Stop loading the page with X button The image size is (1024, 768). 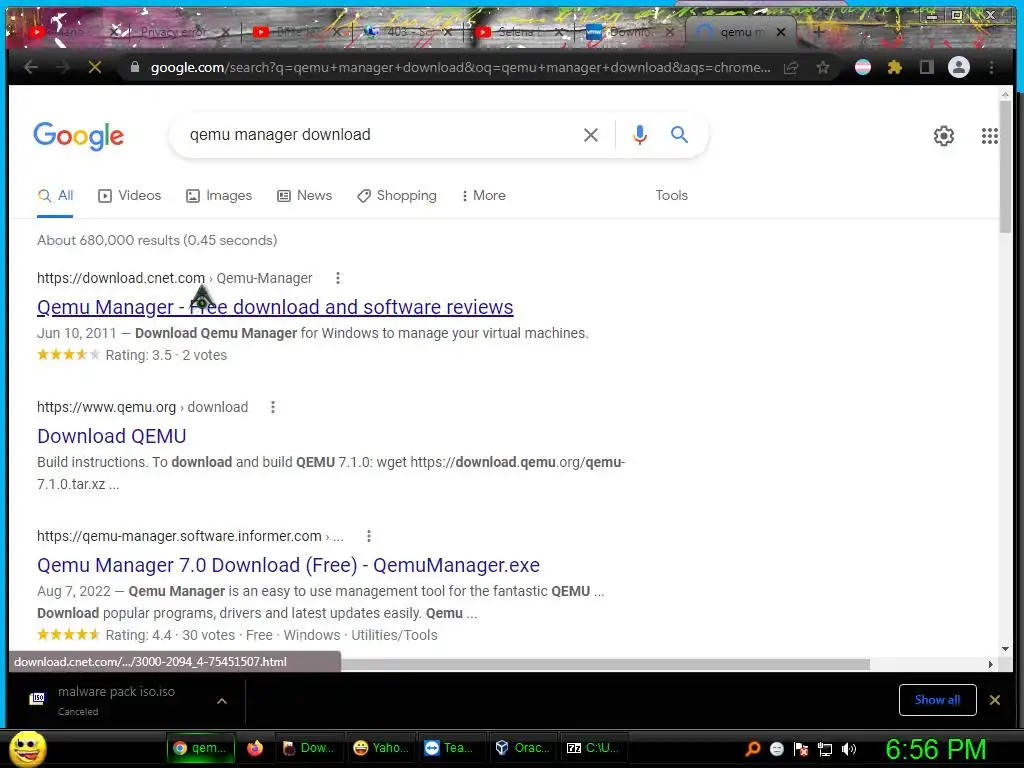coord(95,67)
